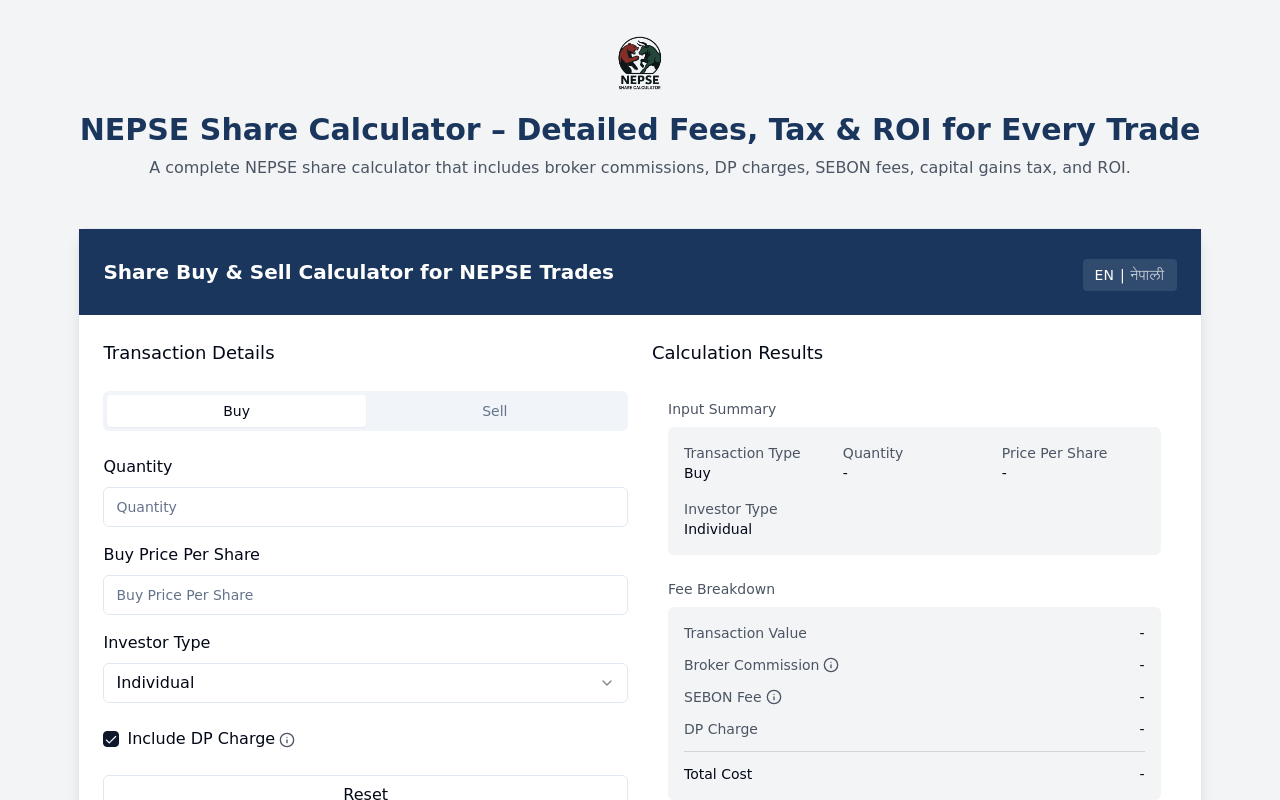
Task: Click the Transaction Type label in summary
Action: (x=742, y=453)
